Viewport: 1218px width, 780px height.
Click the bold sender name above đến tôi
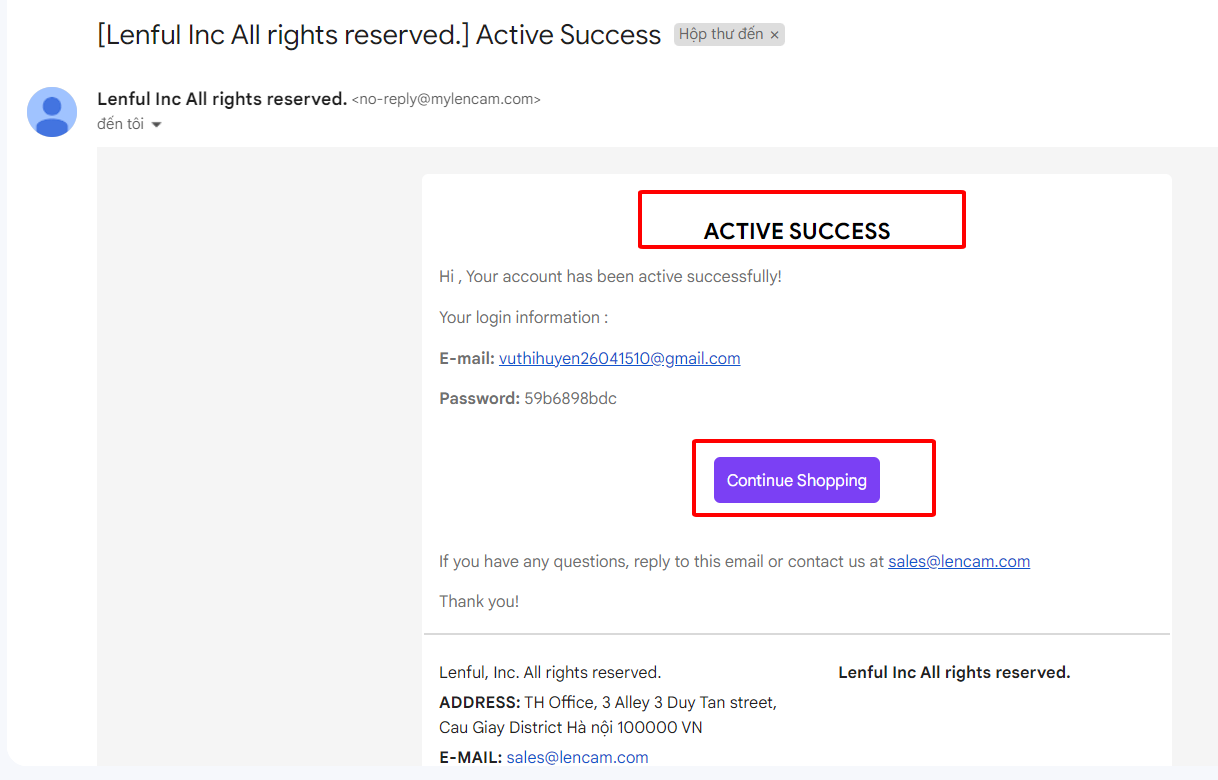tap(222, 99)
